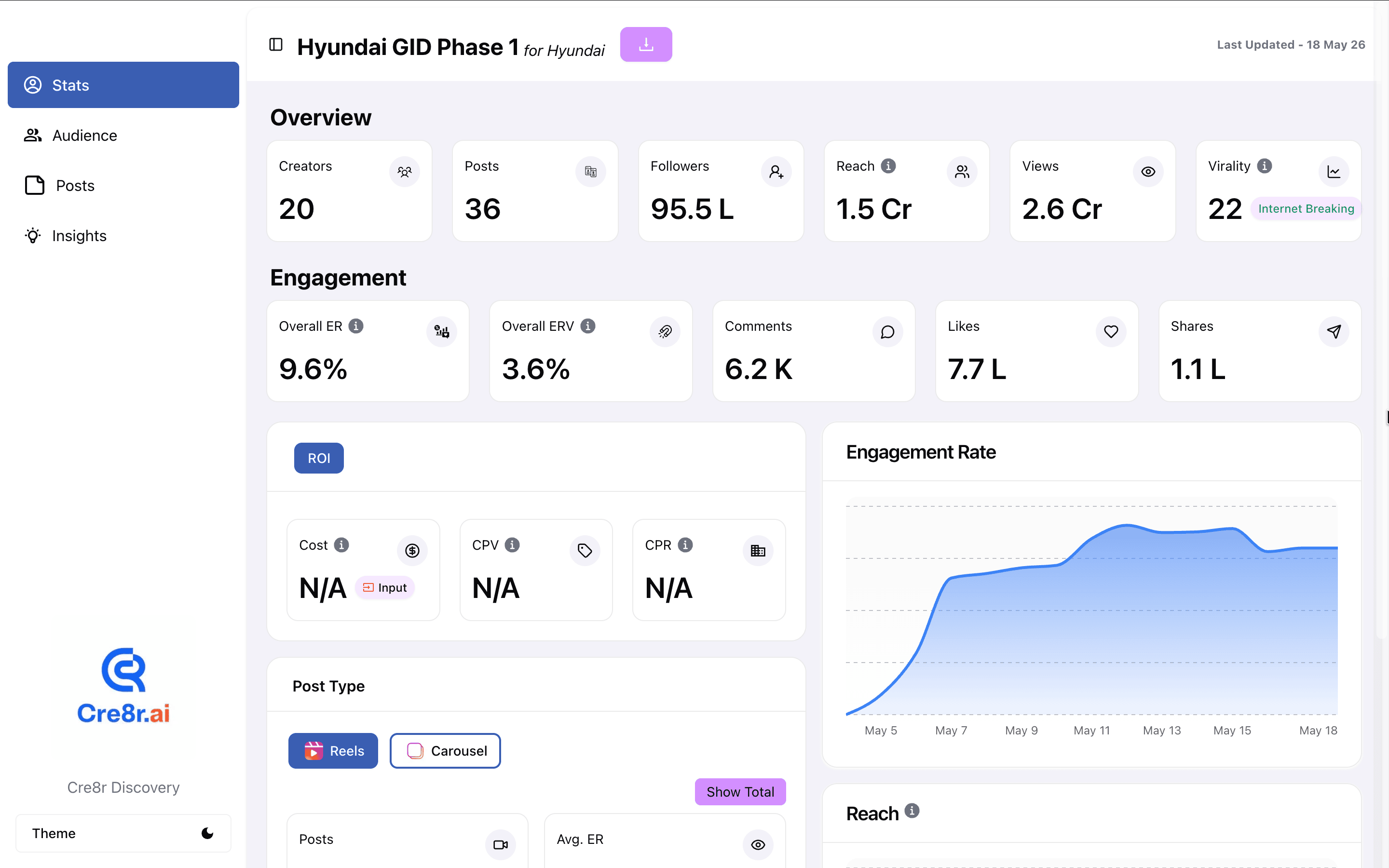1389x868 pixels.
Task: Click the 2.6 Cr views value
Action: point(1062,208)
